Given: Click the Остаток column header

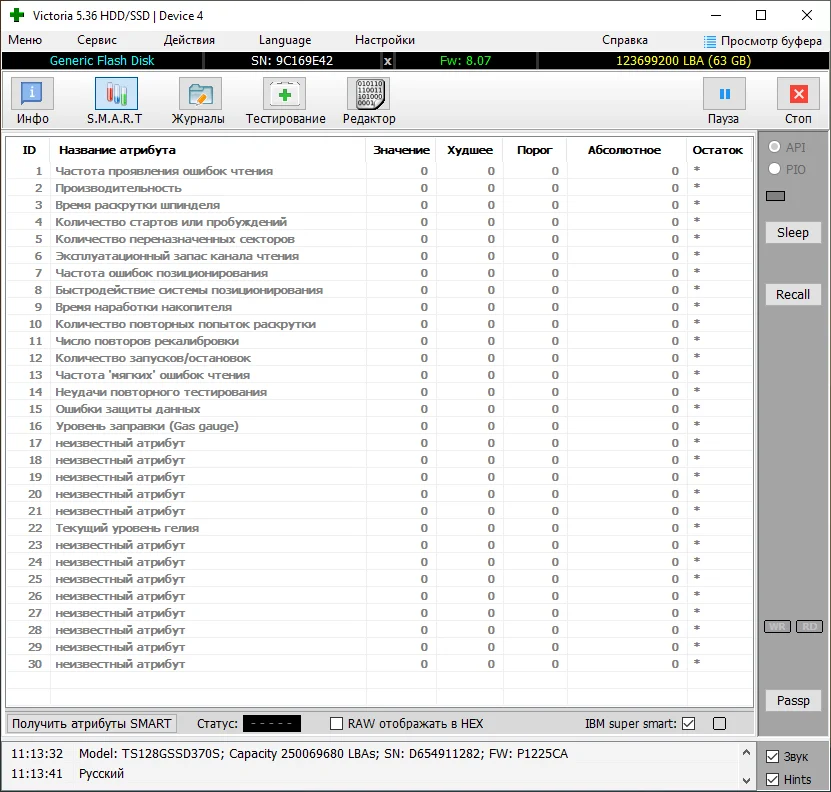Looking at the screenshot, I should pyautogui.click(x=719, y=150).
